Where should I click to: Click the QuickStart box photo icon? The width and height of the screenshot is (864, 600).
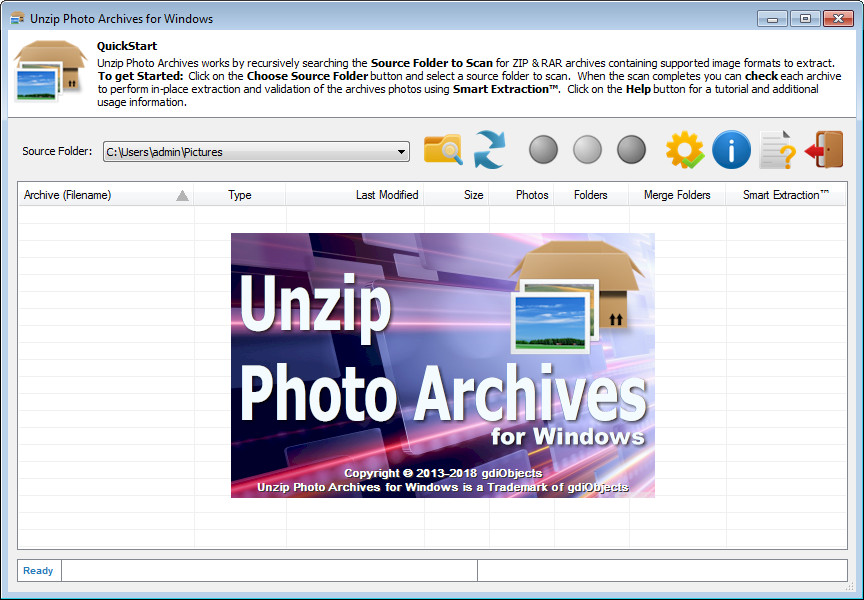[x=50, y=71]
